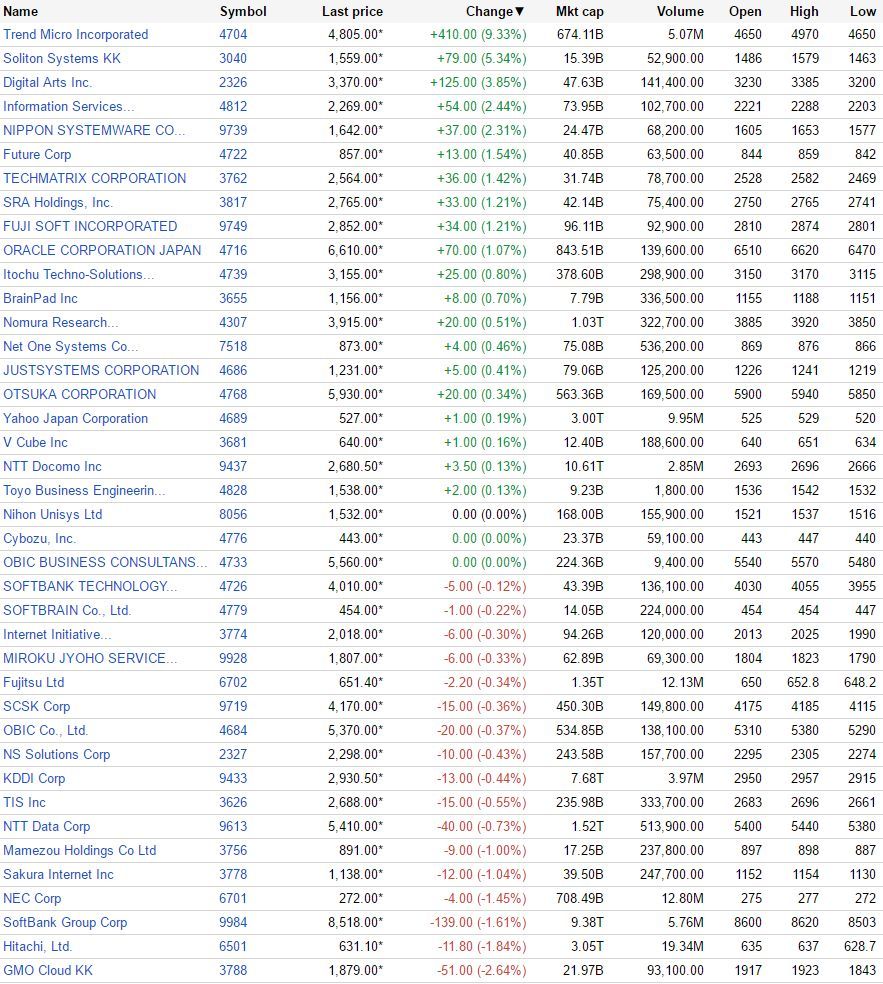This screenshot has height=984, width=883.
Task: Open Information Services company link
Action: (x=68, y=106)
